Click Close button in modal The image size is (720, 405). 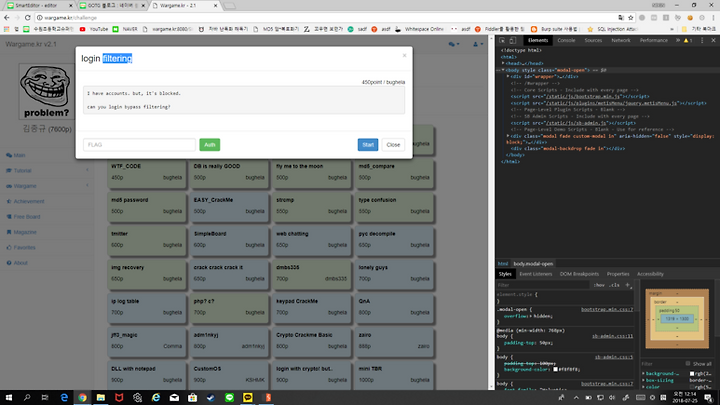pyautogui.click(x=393, y=145)
